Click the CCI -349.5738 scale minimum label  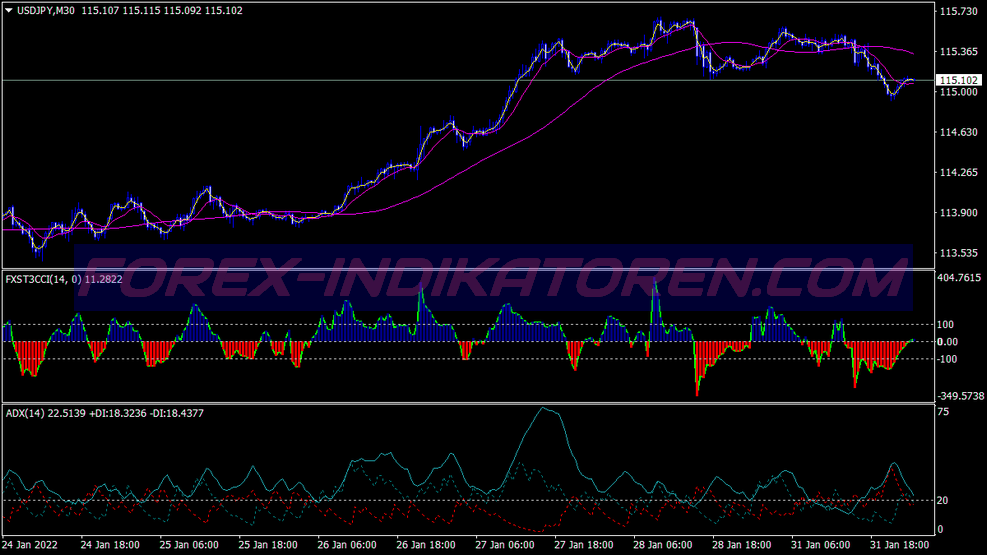coord(960,397)
